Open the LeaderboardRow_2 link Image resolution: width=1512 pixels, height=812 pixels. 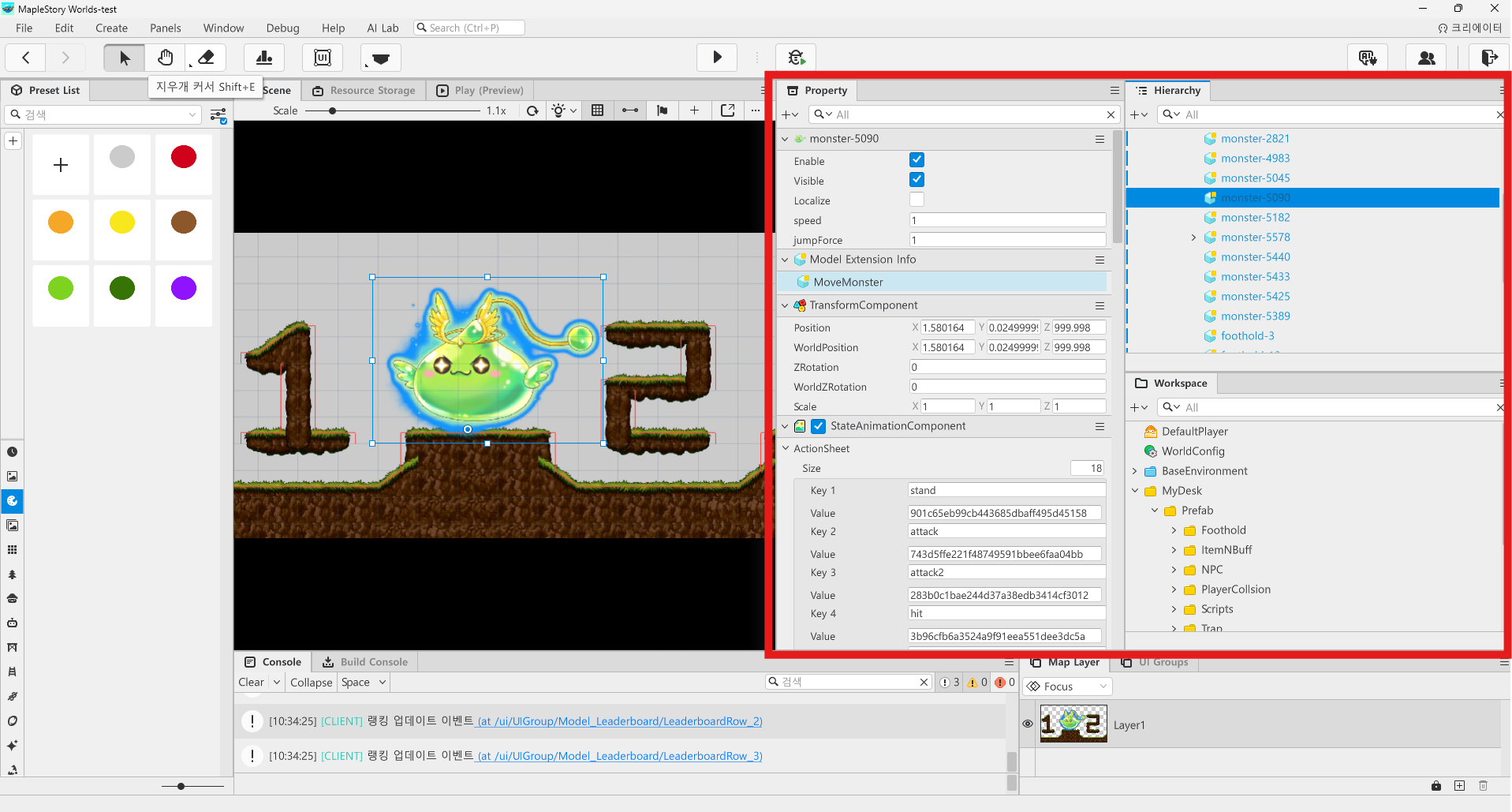[620, 721]
